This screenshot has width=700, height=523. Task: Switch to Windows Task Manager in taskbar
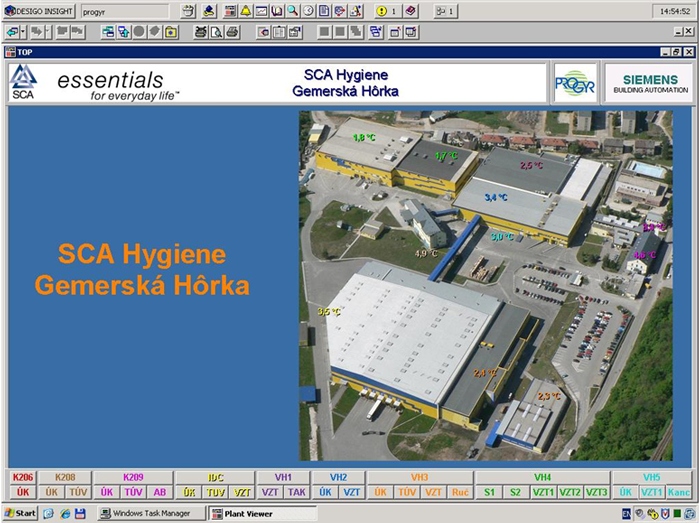(x=151, y=513)
